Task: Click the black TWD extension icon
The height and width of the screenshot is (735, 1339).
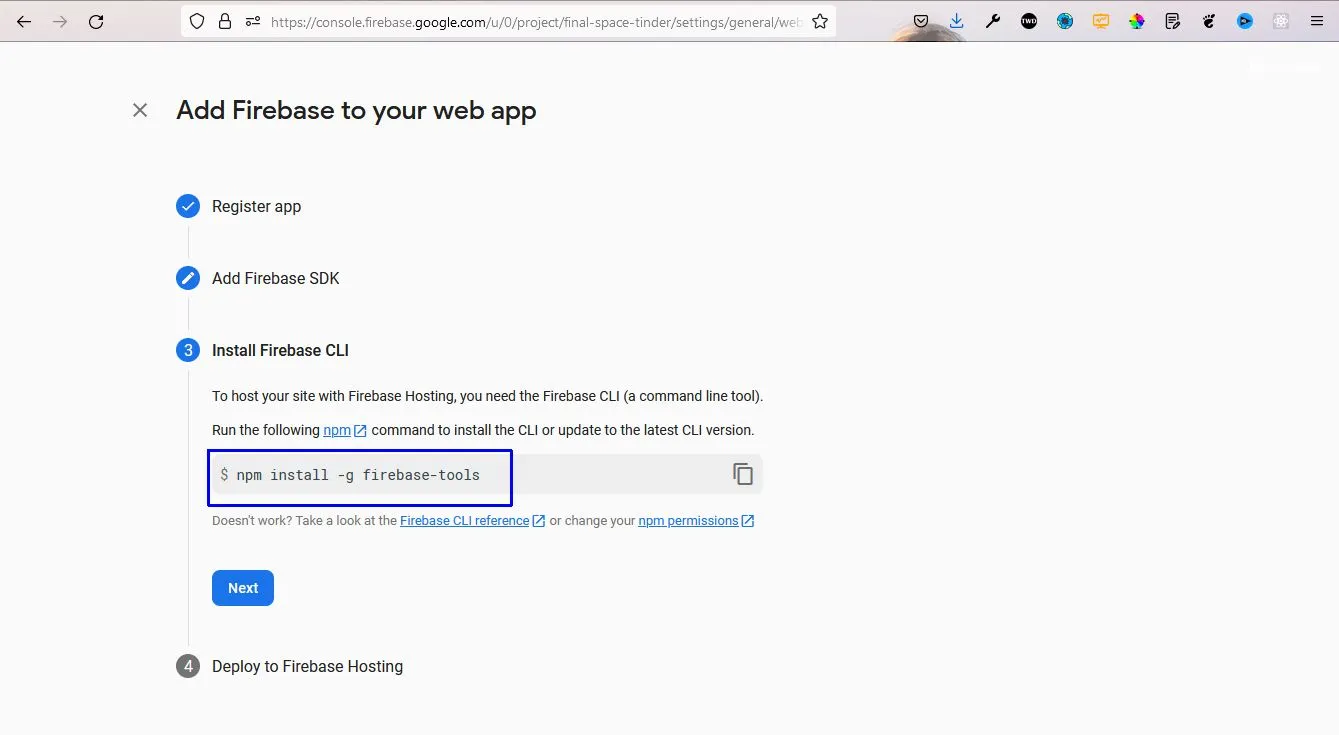Action: click(x=1029, y=21)
